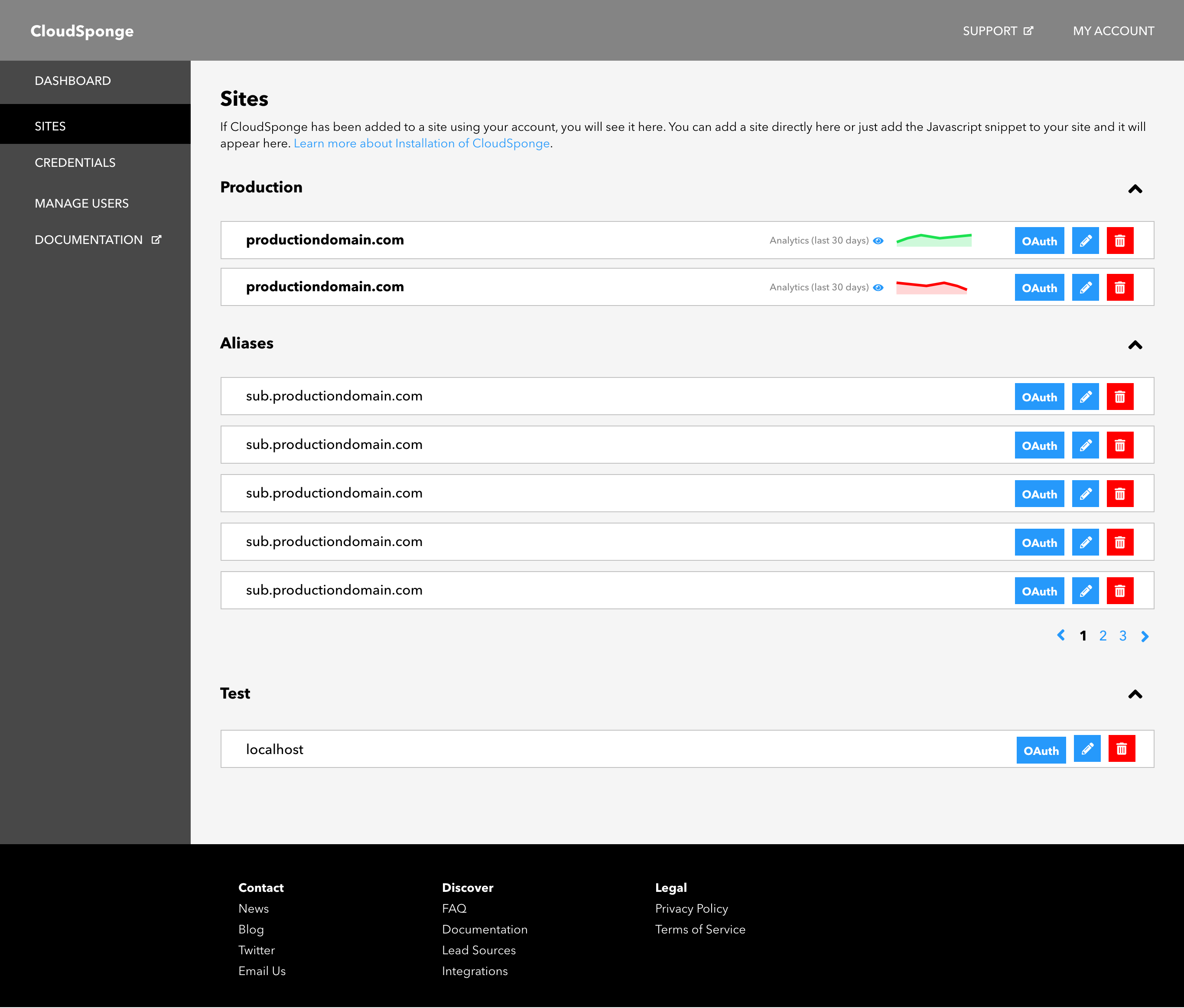Viewport: 1184px width, 1008px height.
Task: Go to next page of aliases
Action: click(1145, 636)
